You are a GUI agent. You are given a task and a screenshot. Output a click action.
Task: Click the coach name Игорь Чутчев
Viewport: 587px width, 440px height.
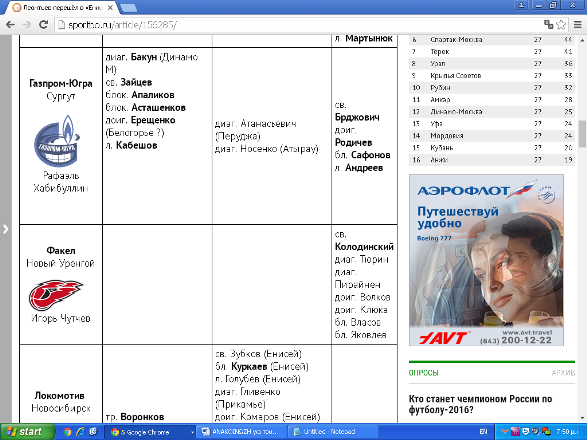(61, 318)
